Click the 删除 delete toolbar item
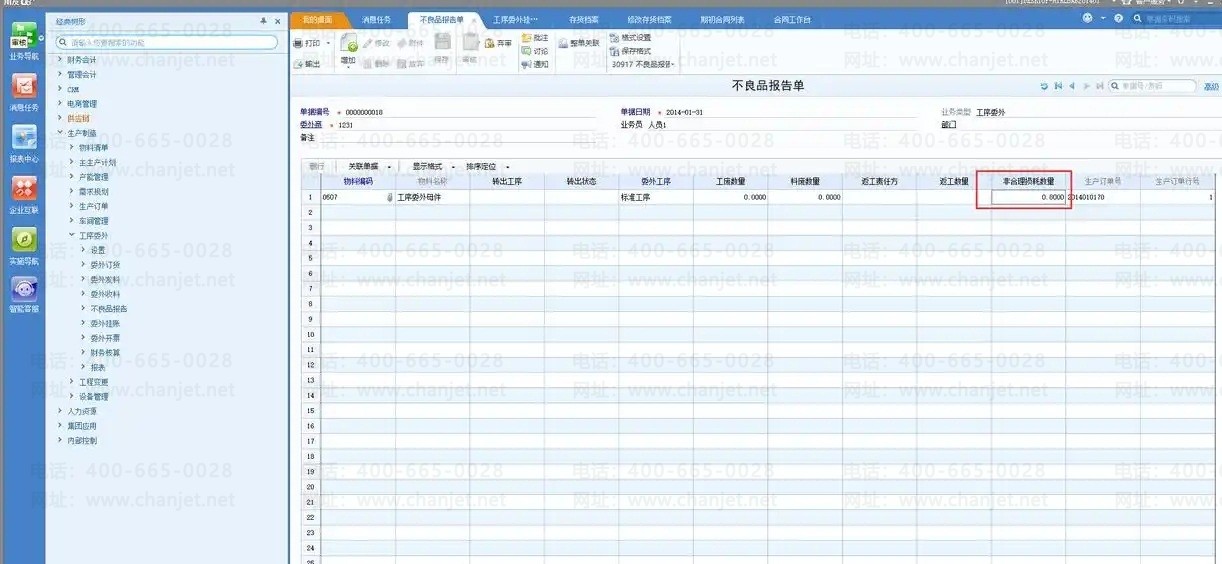Screen dimensions: 1222x564 point(376,63)
